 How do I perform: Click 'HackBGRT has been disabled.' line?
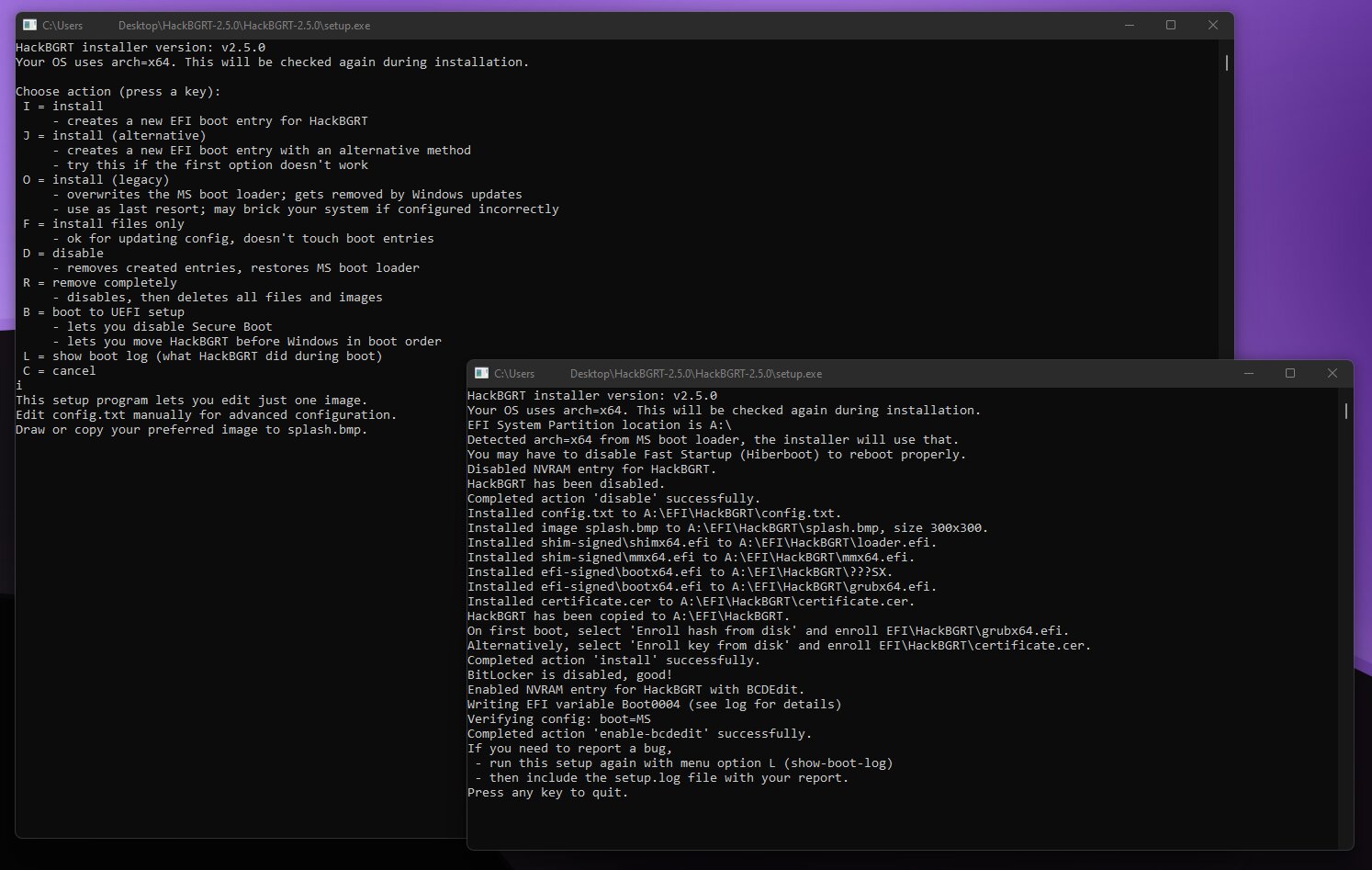point(567,484)
